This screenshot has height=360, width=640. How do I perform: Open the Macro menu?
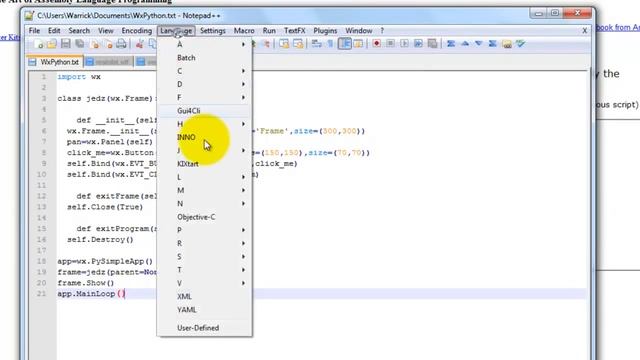pos(244,31)
